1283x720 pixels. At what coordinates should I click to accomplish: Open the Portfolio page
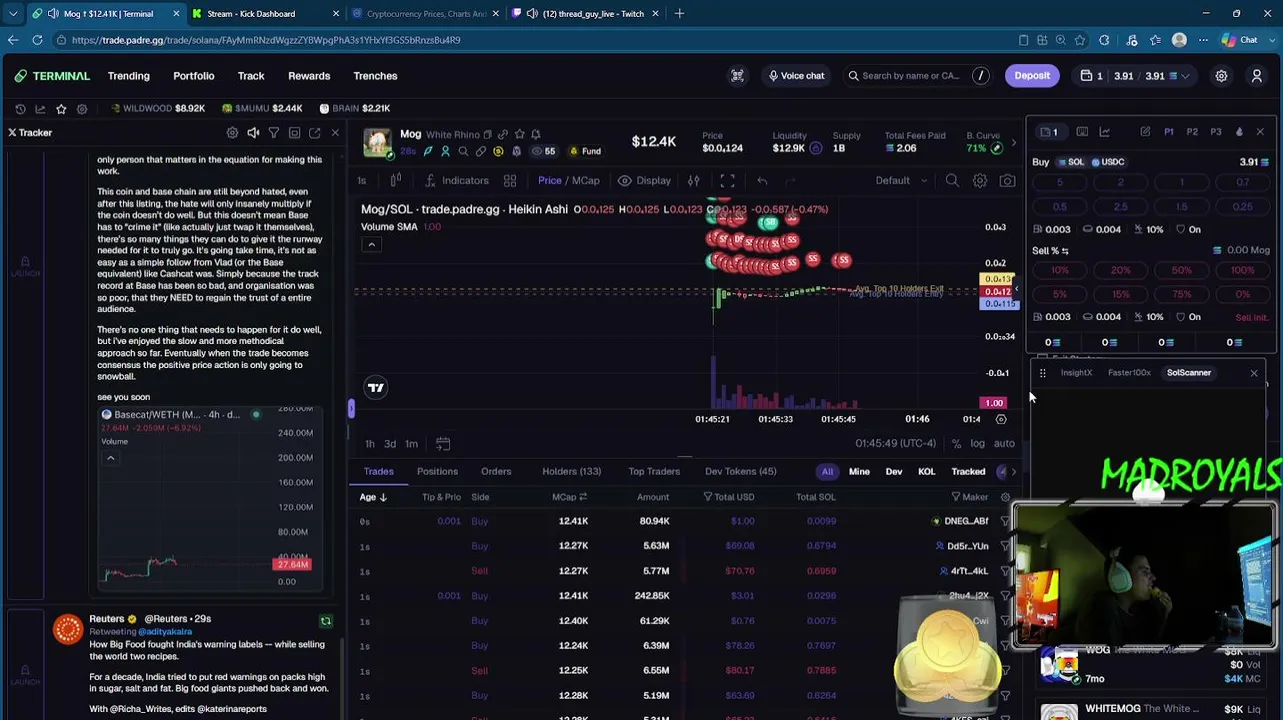pyautogui.click(x=194, y=76)
